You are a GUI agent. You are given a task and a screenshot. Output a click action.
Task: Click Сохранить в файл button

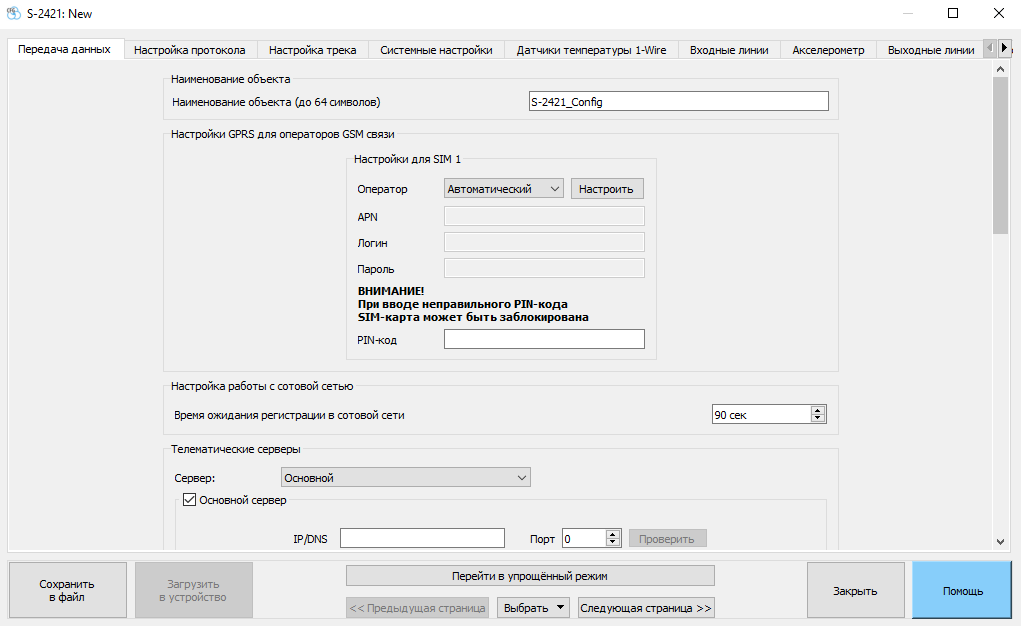tap(67, 590)
